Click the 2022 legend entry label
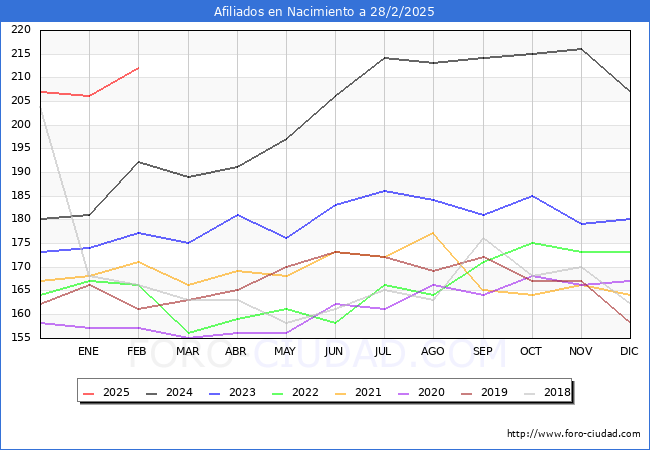 305,392
